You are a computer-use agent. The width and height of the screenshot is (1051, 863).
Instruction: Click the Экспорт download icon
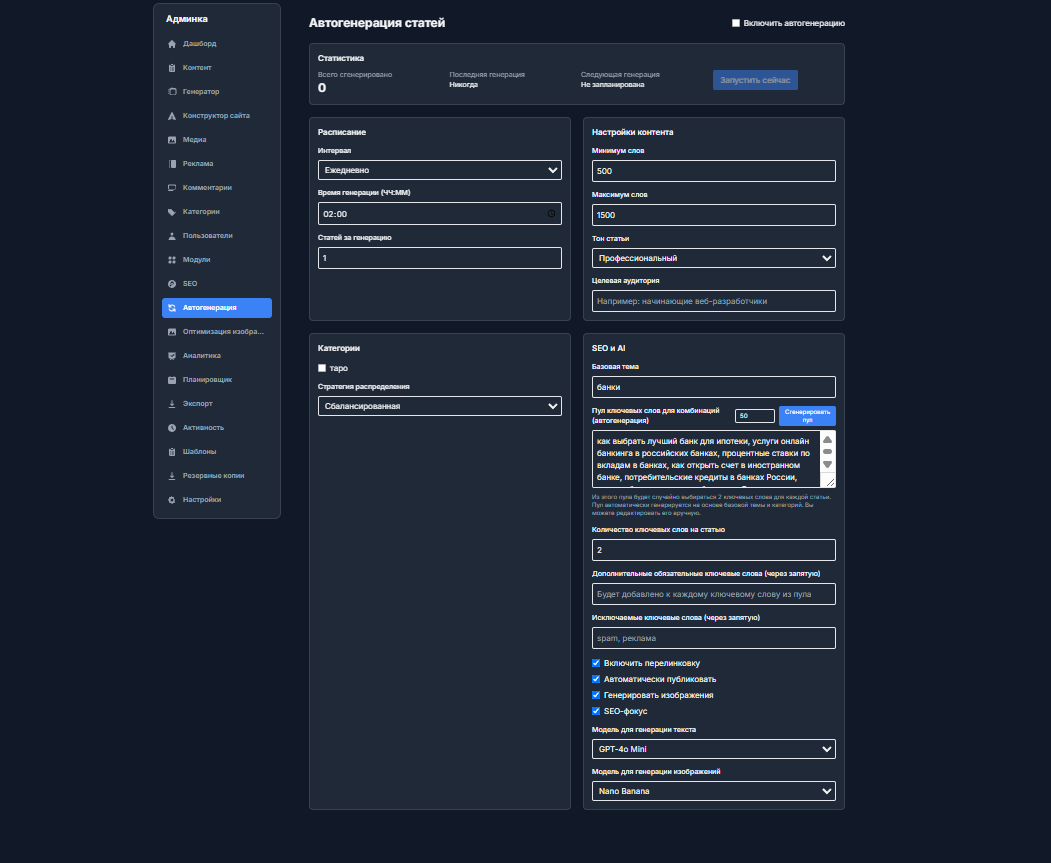click(x=172, y=404)
